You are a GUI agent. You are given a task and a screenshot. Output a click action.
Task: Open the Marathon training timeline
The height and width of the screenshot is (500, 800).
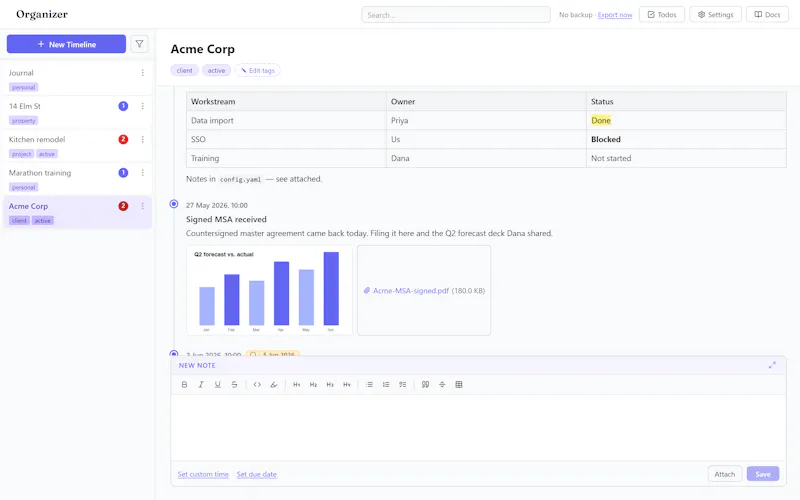[x=78, y=179]
